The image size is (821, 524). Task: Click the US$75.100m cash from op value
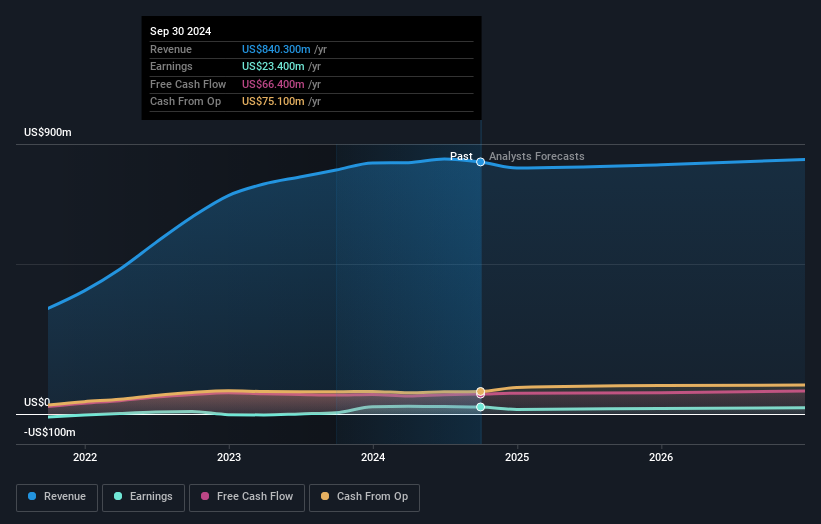pos(273,102)
